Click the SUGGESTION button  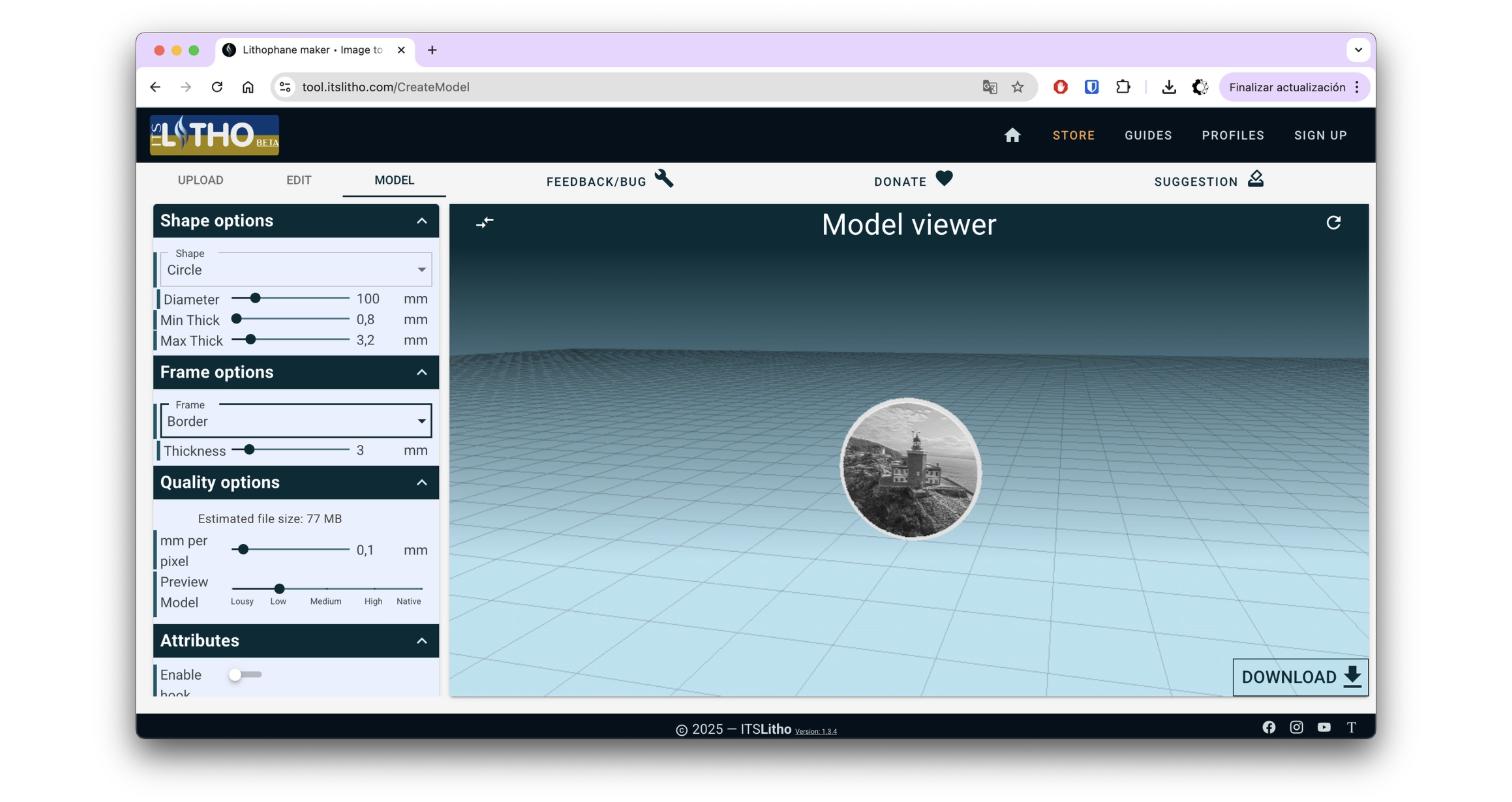[x=1209, y=180]
